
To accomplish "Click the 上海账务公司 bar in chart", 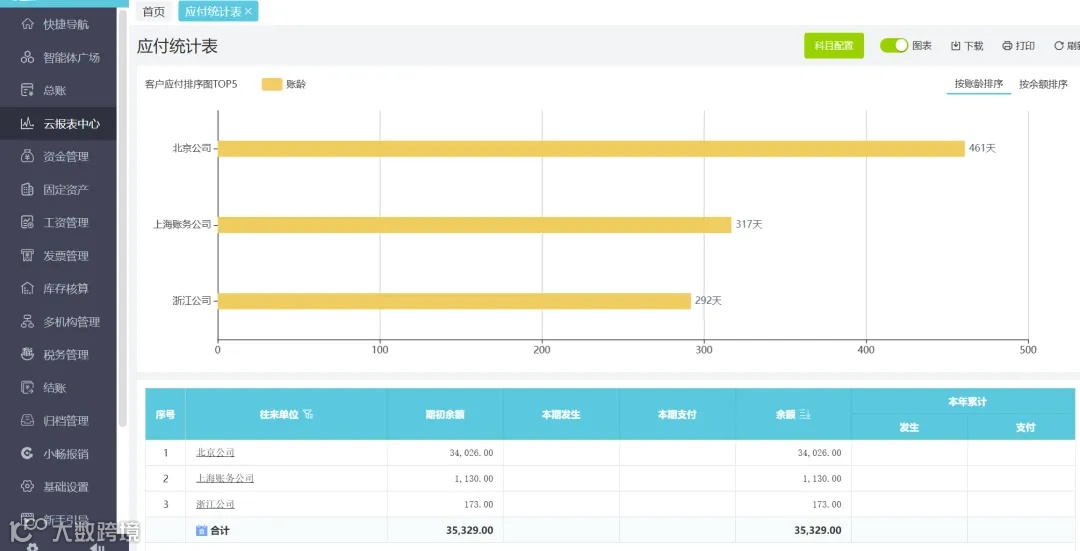I will [x=475, y=225].
